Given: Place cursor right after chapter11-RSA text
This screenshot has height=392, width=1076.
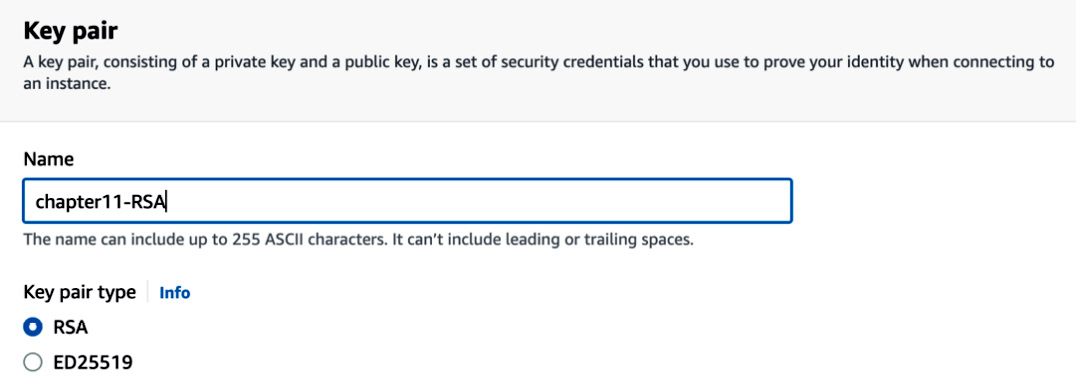Looking at the screenshot, I should click(168, 202).
